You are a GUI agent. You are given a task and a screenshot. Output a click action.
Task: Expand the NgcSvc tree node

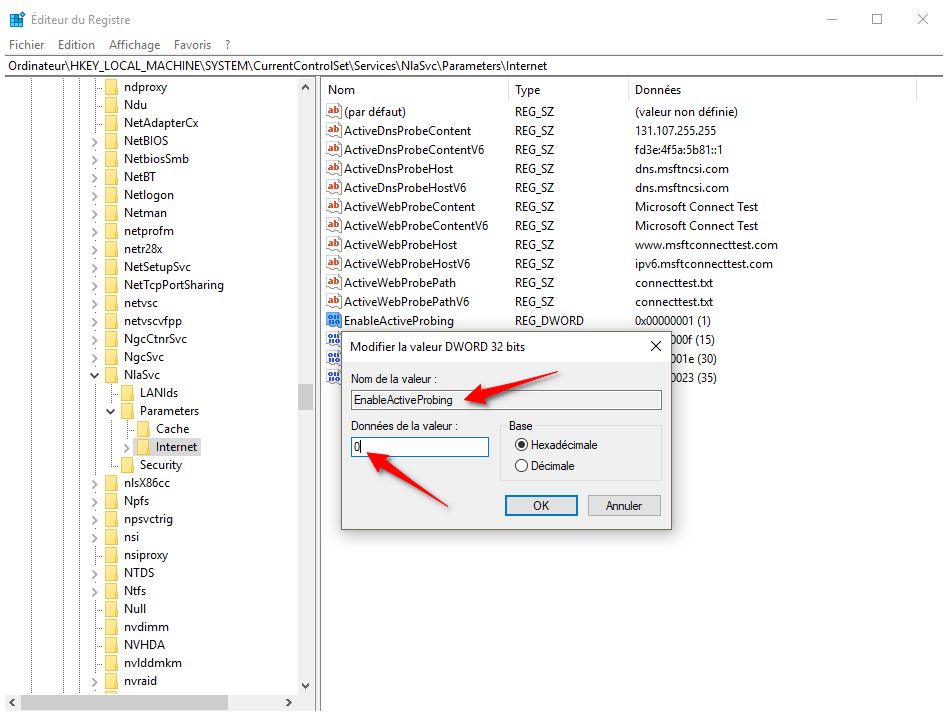pyautogui.click(x=94, y=358)
